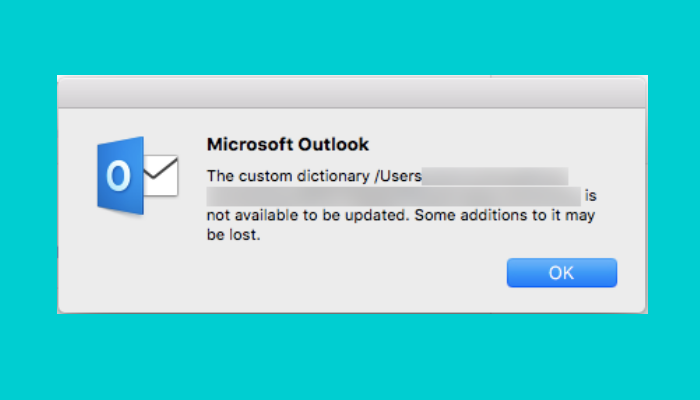The height and width of the screenshot is (400, 700).
Task: Select the Microsoft Outlook dialog heading
Action: click(288, 144)
